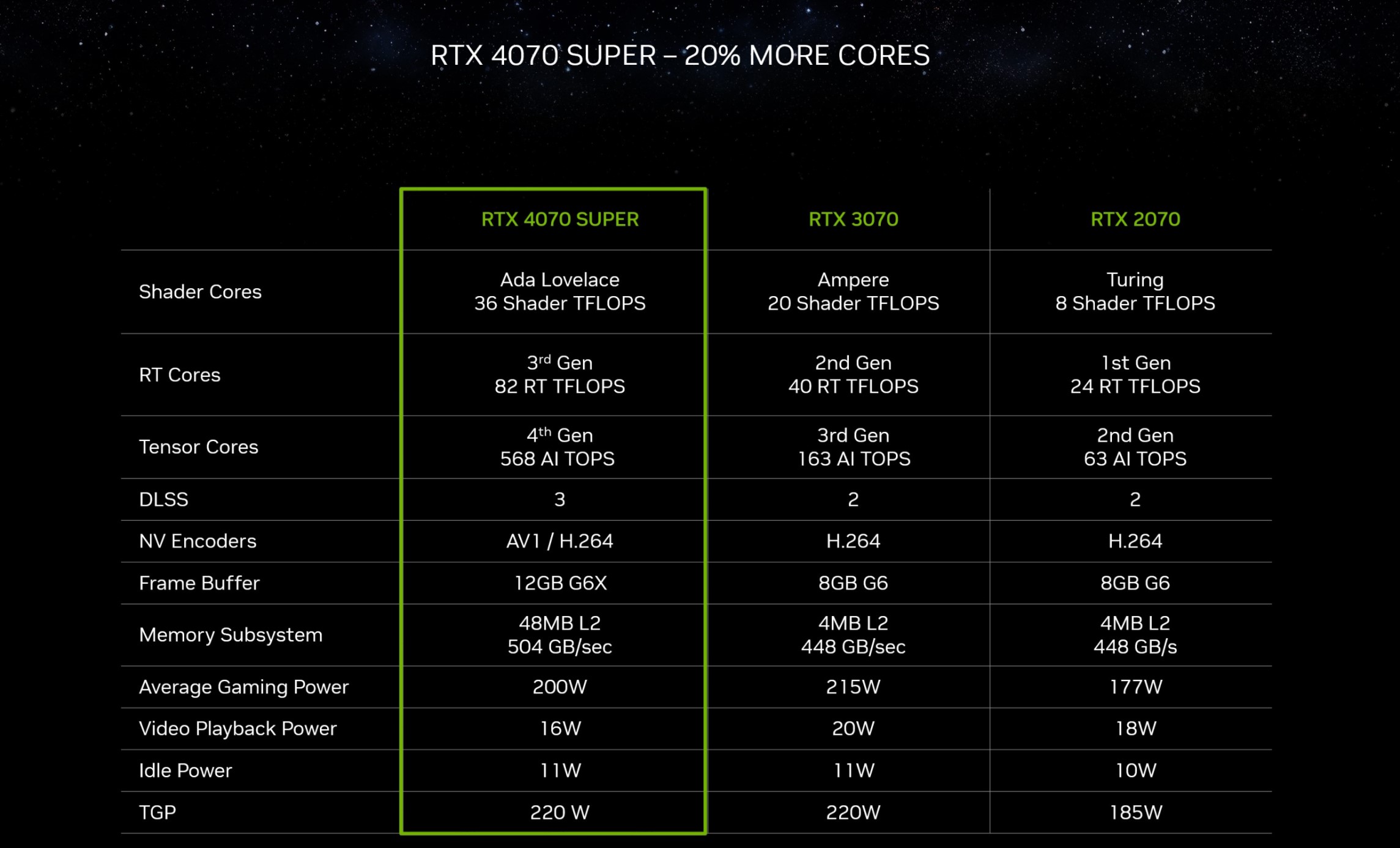Click the RT Cores row label
The width and height of the screenshot is (1400, 848).
pyautogui.click(x=179, y=375)
